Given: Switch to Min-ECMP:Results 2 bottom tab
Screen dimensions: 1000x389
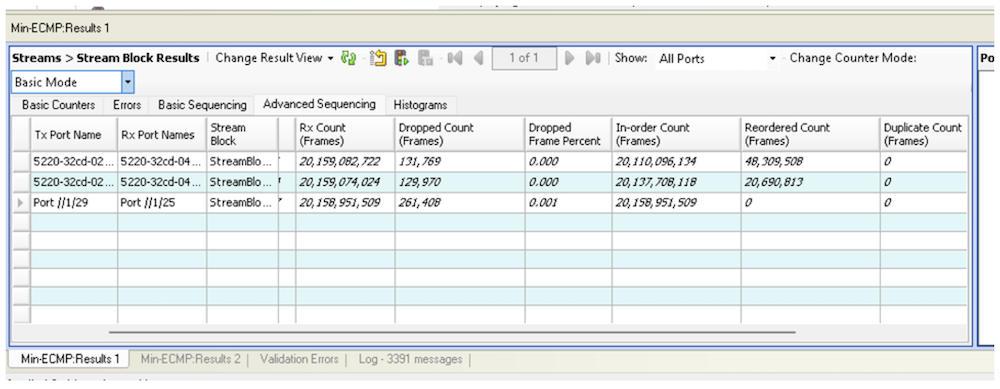Looking at the screenshot, I should [x=191, y=359].
